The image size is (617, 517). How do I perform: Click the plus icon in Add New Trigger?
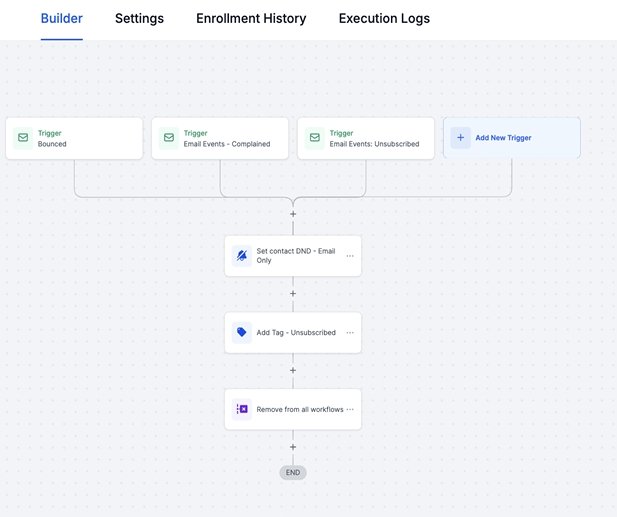coord(460,138)
